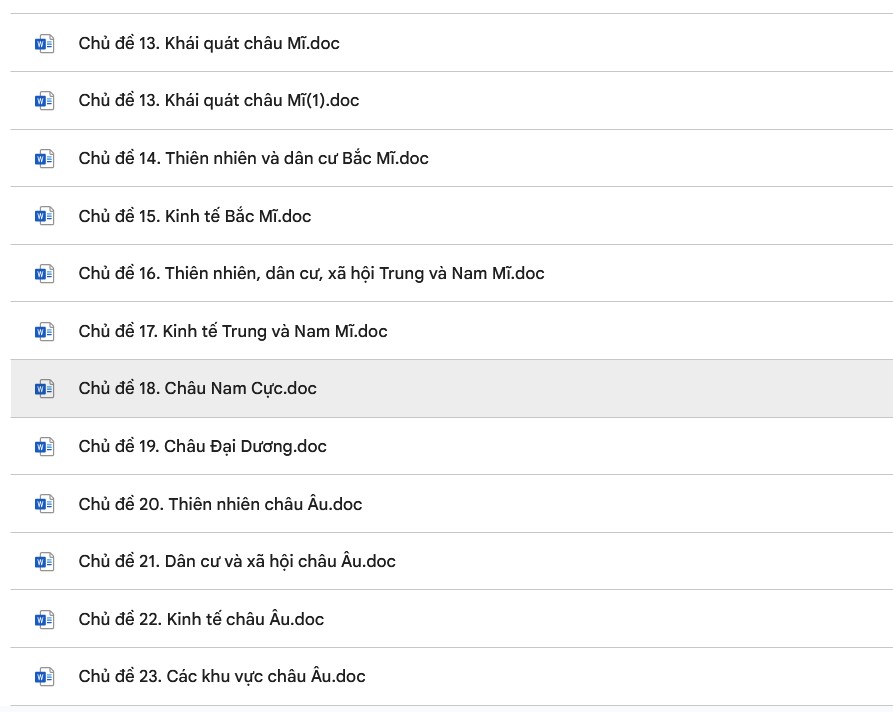This screenshot has height=712, width=893.
Task: Click the Word icon beside Chủ đề 13. Khái quát châu Mĩ.doc
Action: tap(44, 44)
